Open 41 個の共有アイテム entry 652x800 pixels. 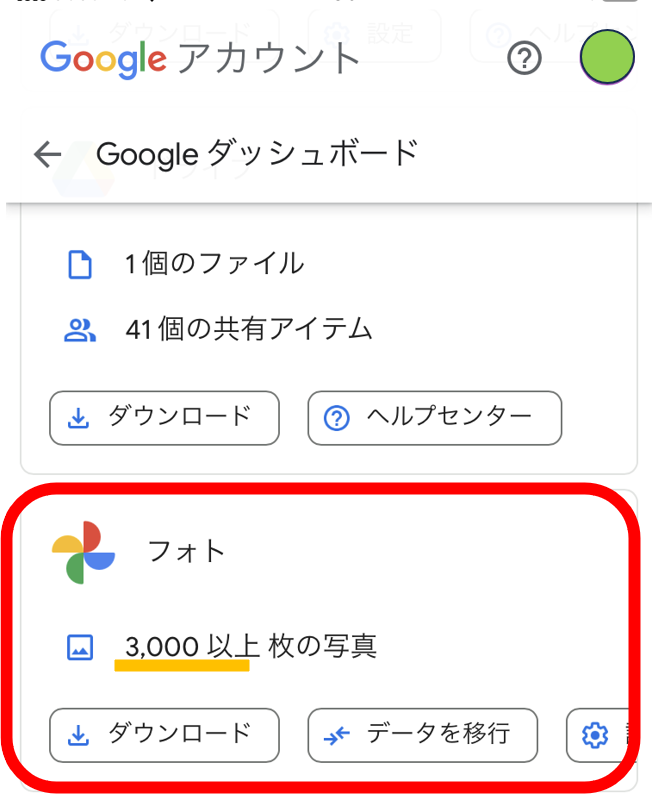point(249,329)
